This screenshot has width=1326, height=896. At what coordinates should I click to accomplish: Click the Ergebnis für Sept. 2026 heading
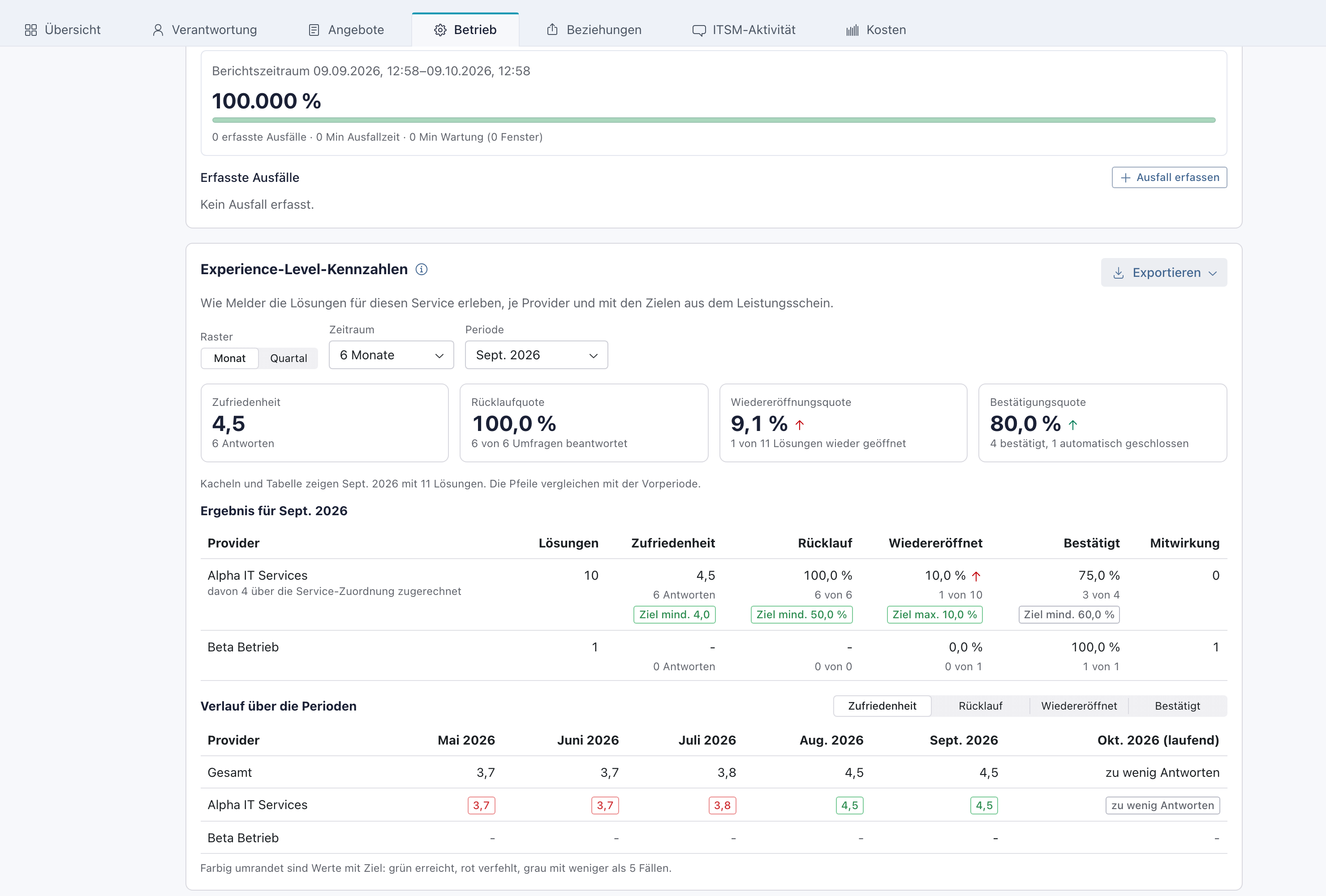point(274,511)
